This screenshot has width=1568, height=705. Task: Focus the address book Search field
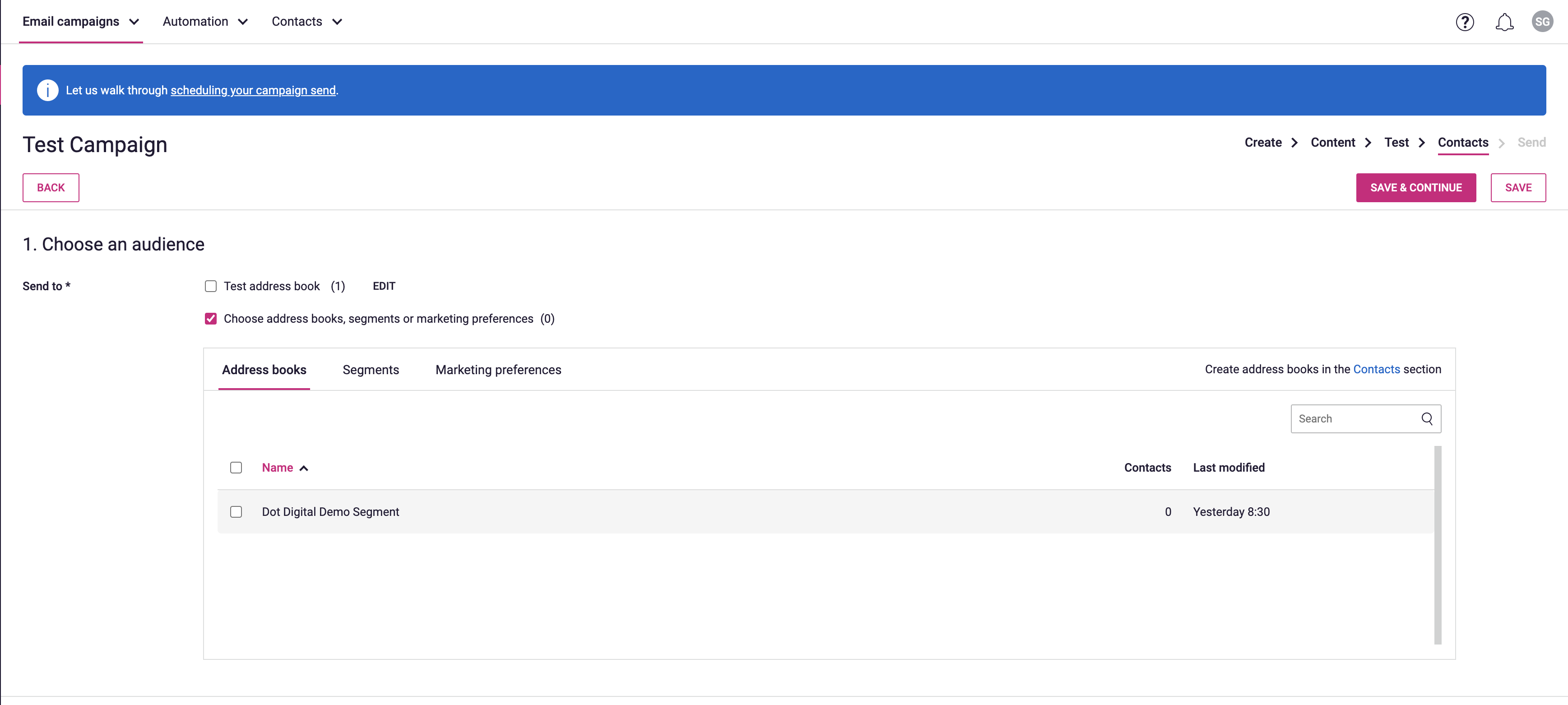[x=1355, y=419]
